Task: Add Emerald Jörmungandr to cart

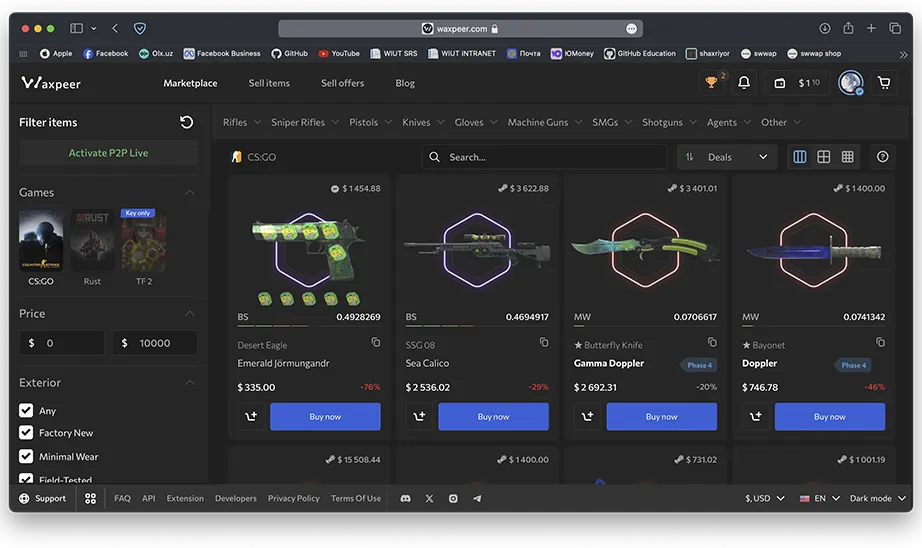Action: pos(251,416)
